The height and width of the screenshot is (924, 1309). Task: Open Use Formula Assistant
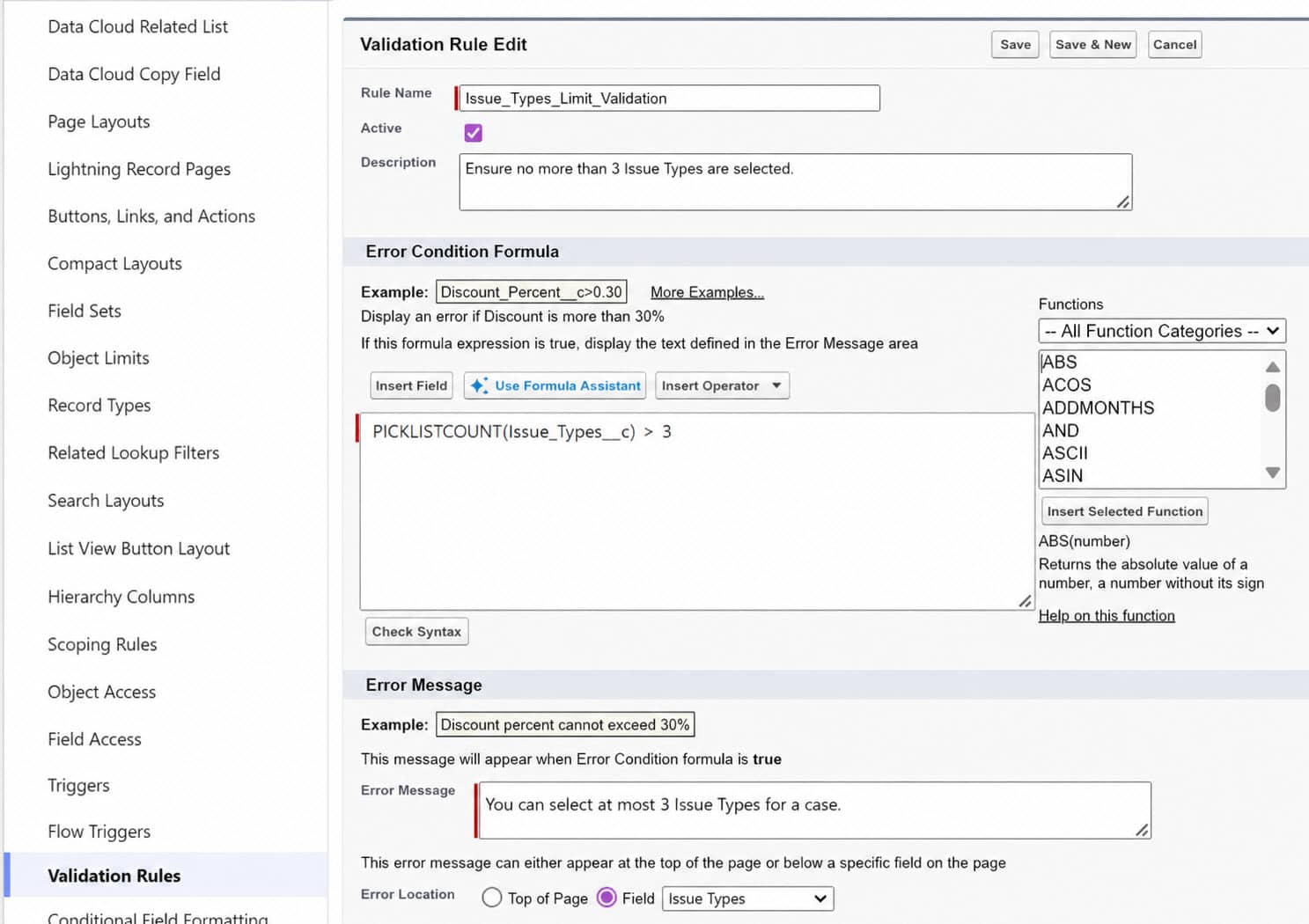555,385
